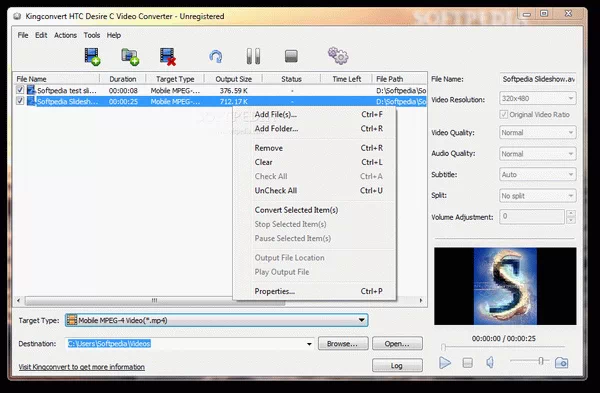Click the Remove File toolbar icon with red X
Image resolution: width=600 pixels, height=393 pixels.
click(168, 57)
